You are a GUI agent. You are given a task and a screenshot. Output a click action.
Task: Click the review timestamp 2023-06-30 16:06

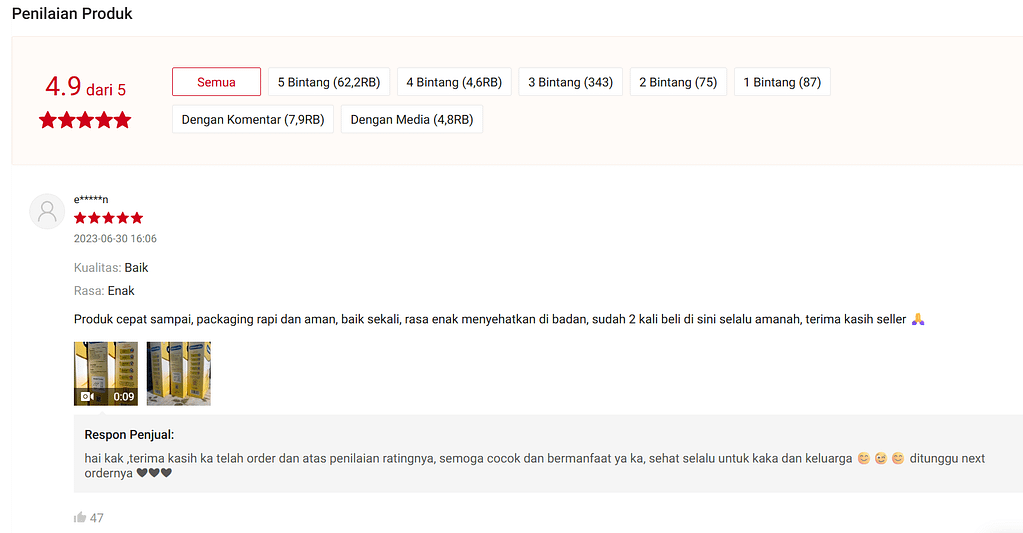[115, 239]
